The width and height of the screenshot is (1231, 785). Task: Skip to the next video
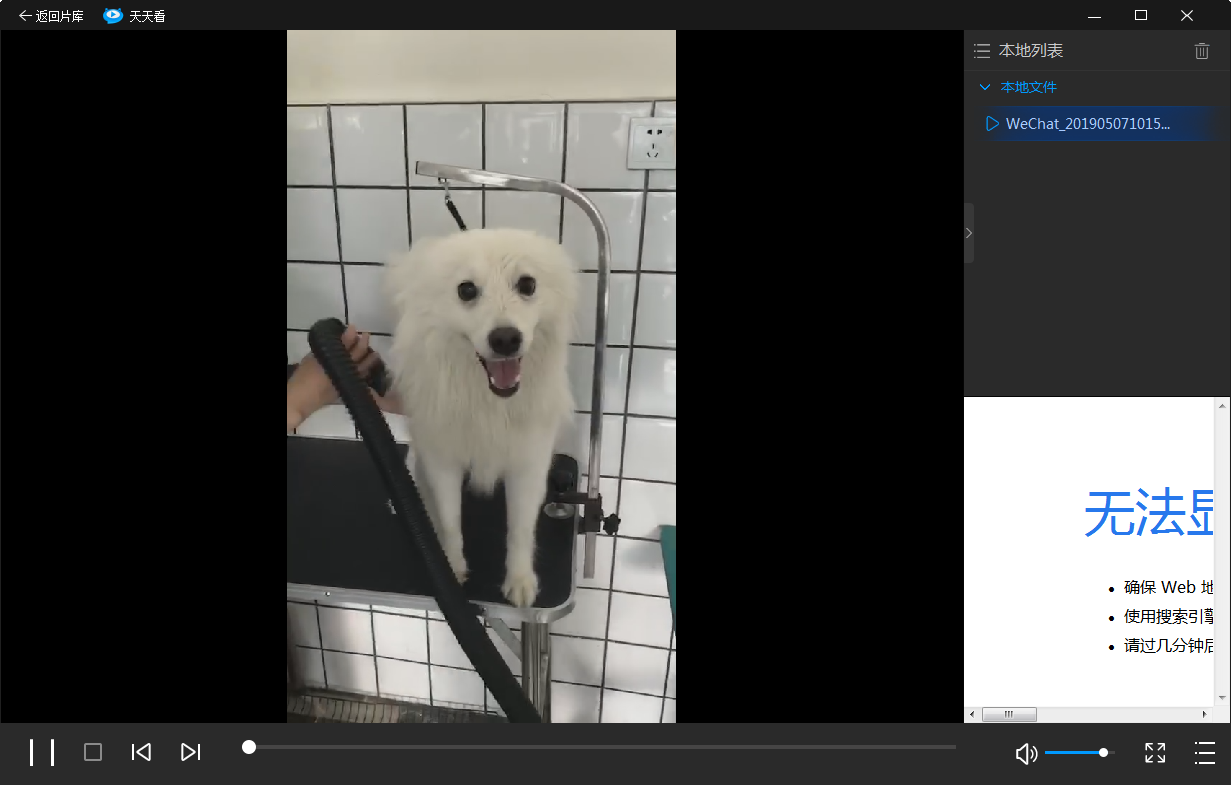(x=190, y=752)
